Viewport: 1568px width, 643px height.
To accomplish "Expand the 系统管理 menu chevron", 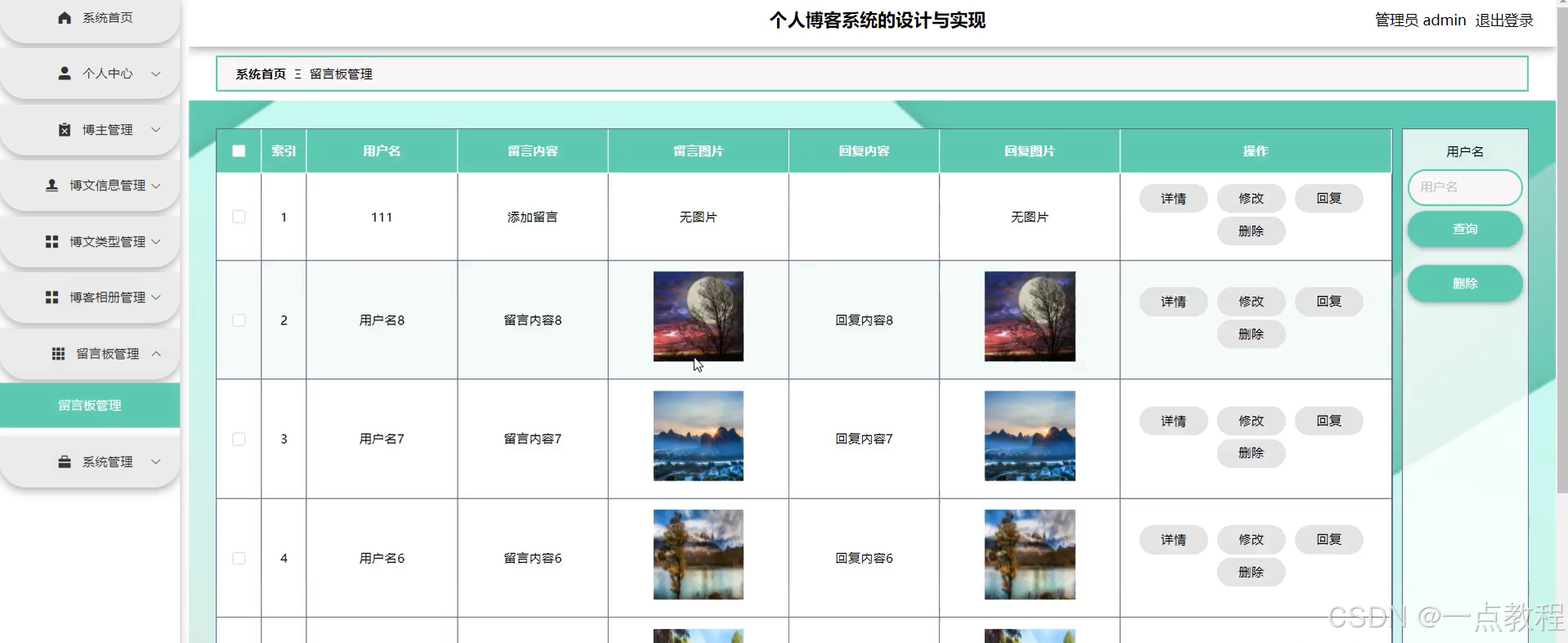I will coord(155,462).
